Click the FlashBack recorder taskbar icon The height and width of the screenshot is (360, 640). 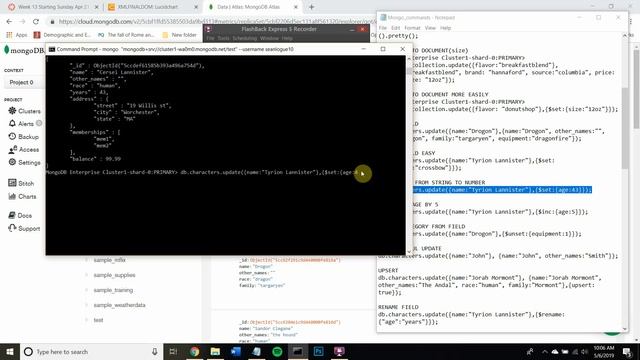(x=339, y=351)
